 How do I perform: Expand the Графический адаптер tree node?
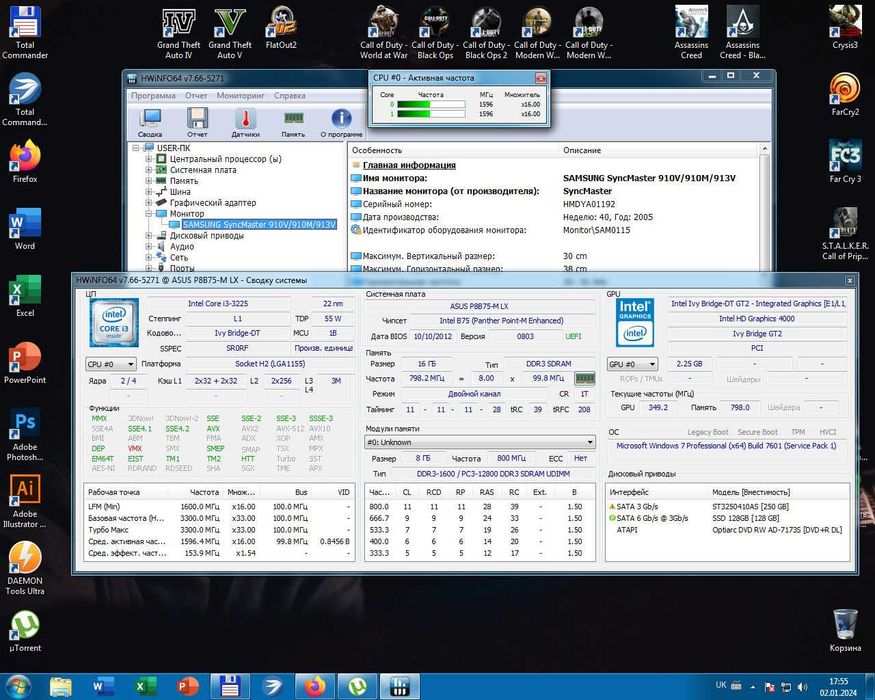(x=149, y=203)
